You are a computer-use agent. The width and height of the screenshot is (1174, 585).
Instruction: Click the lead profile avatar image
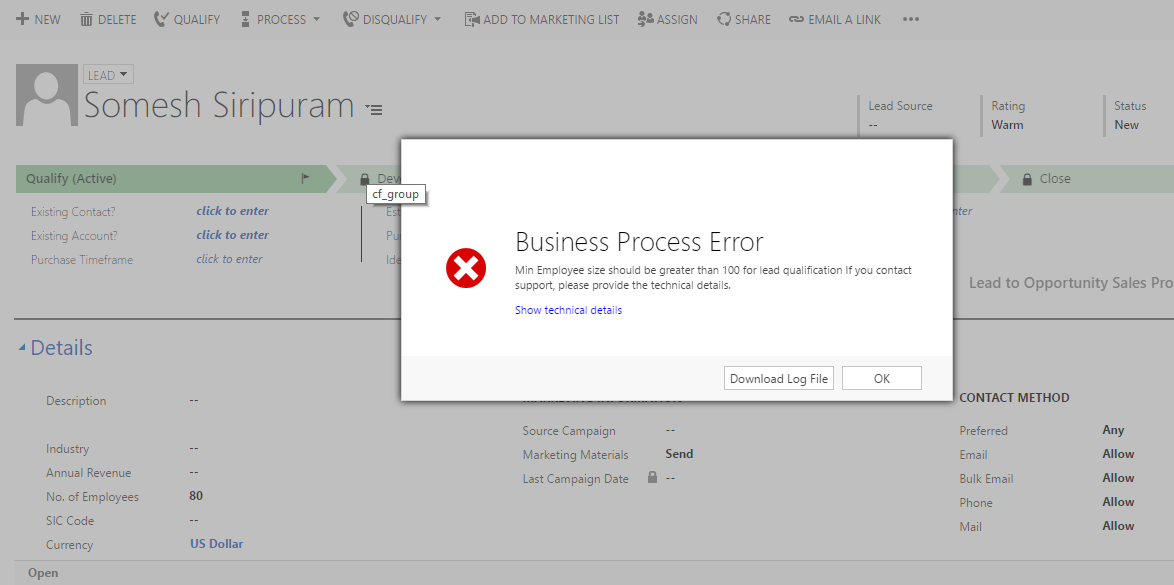click(x=46, y=95)
